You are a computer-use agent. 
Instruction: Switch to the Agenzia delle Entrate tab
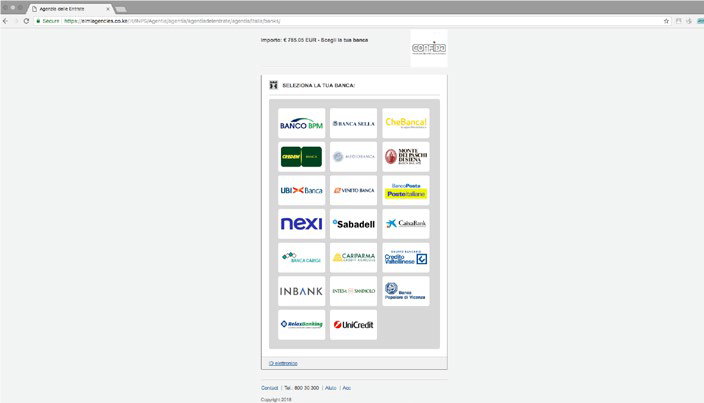pos(67,9)
